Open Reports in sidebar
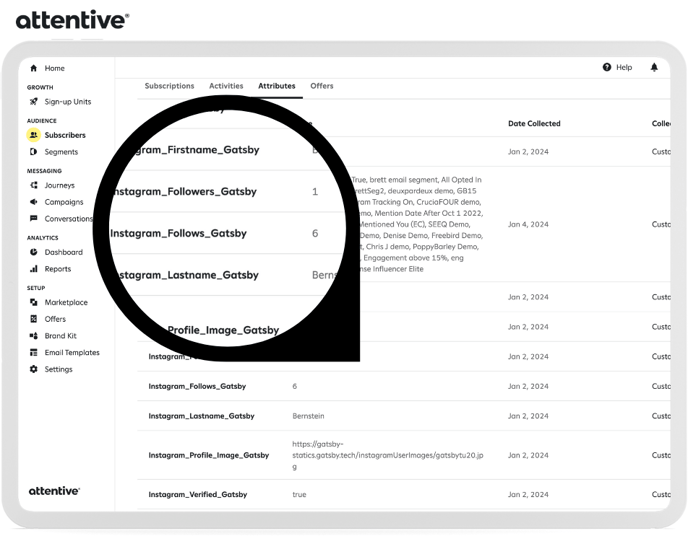 click(58, 268)
